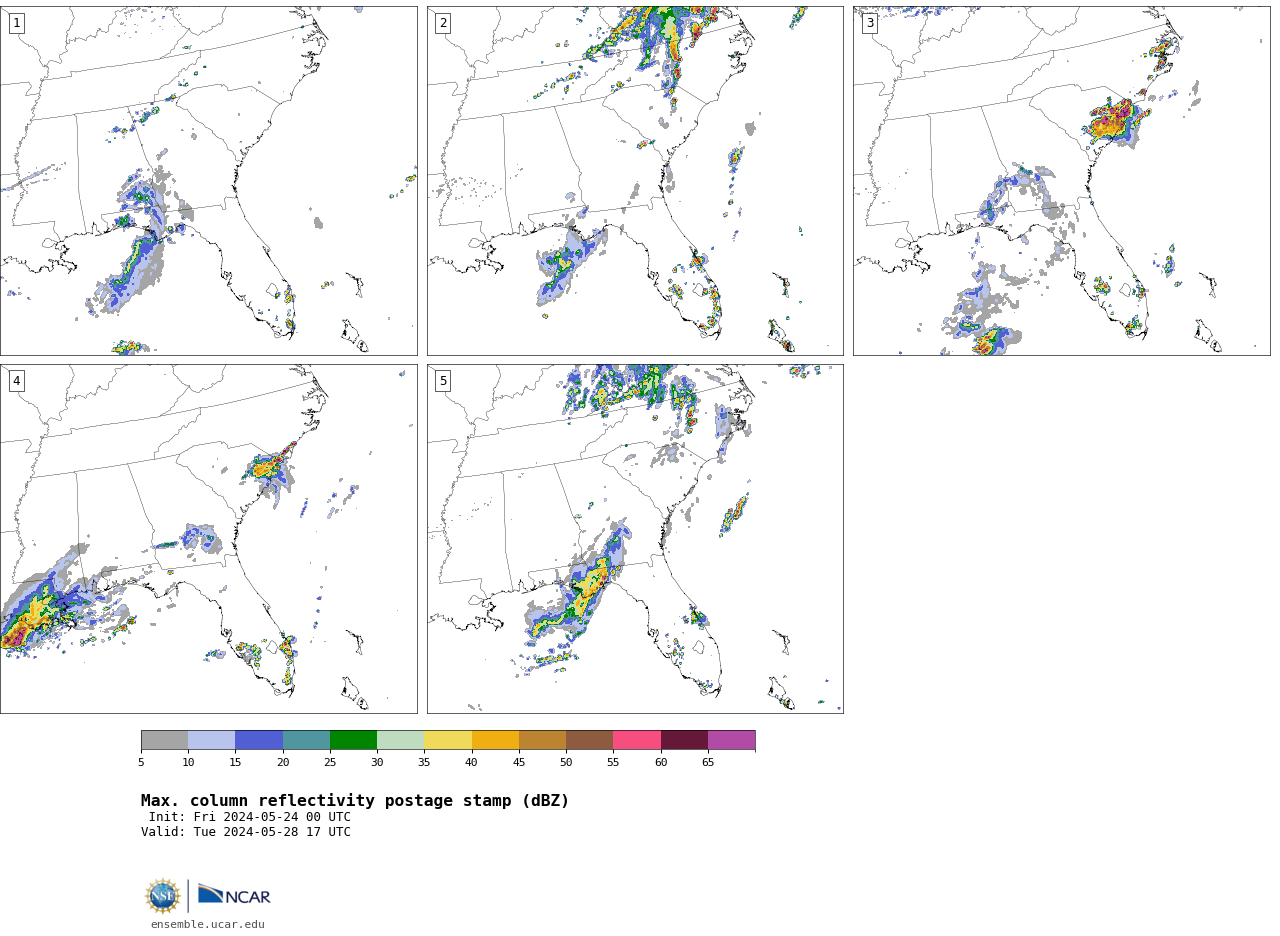Viewport: 1280px width, 936px height.
Task: Click the blue 15-20 dBZ swatch
Action: (259, 740)
